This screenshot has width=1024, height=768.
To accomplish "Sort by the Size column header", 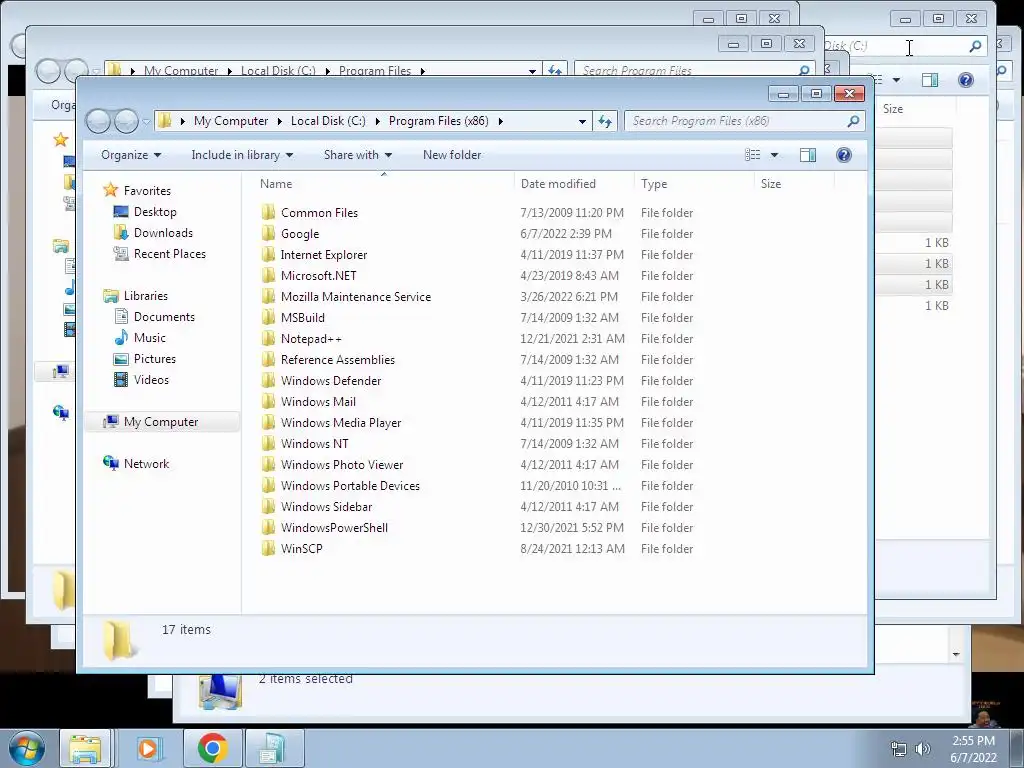I will pyautogui.click(x=771, y=184).
